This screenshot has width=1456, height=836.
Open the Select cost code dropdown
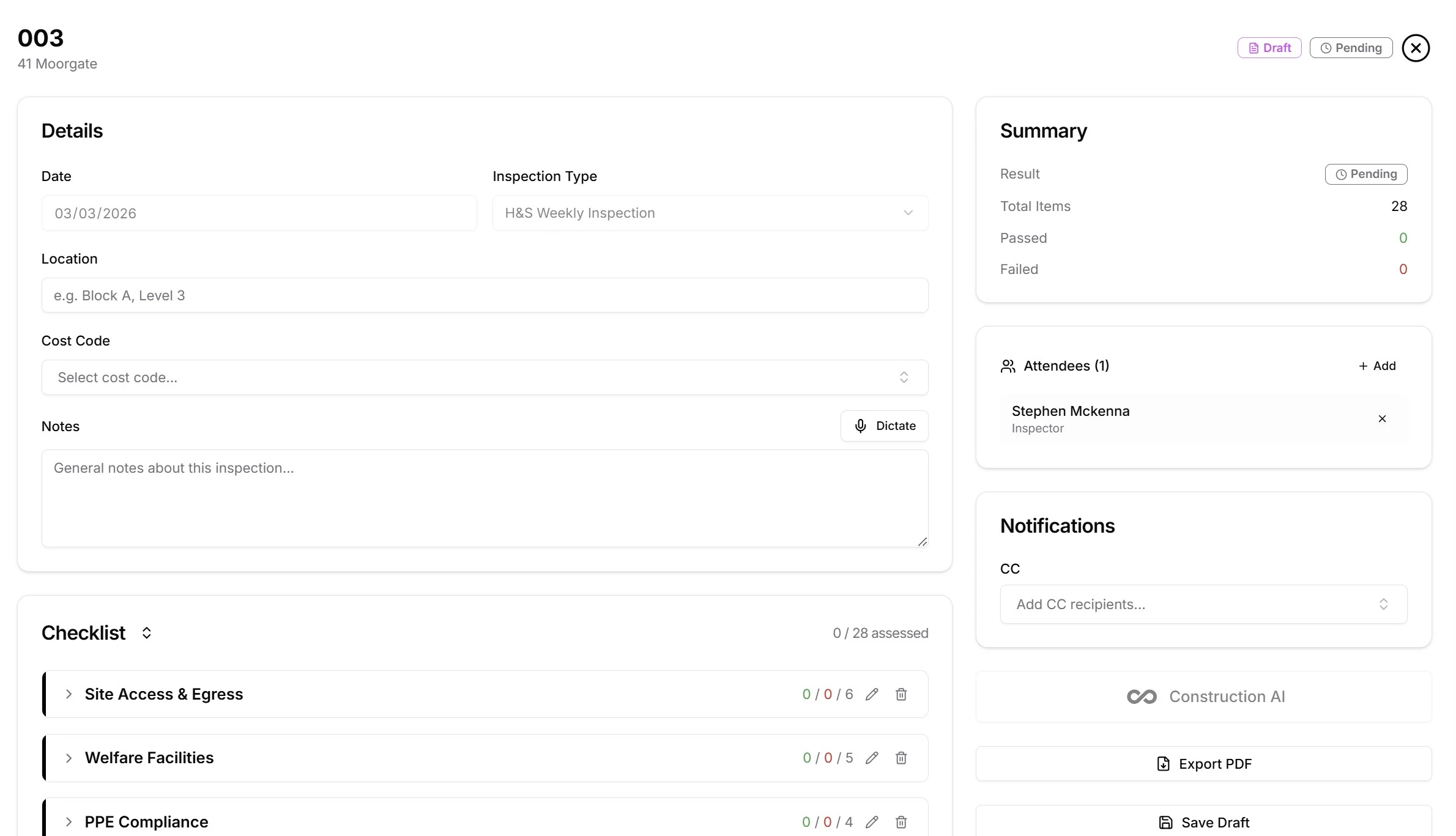(485, 377)
